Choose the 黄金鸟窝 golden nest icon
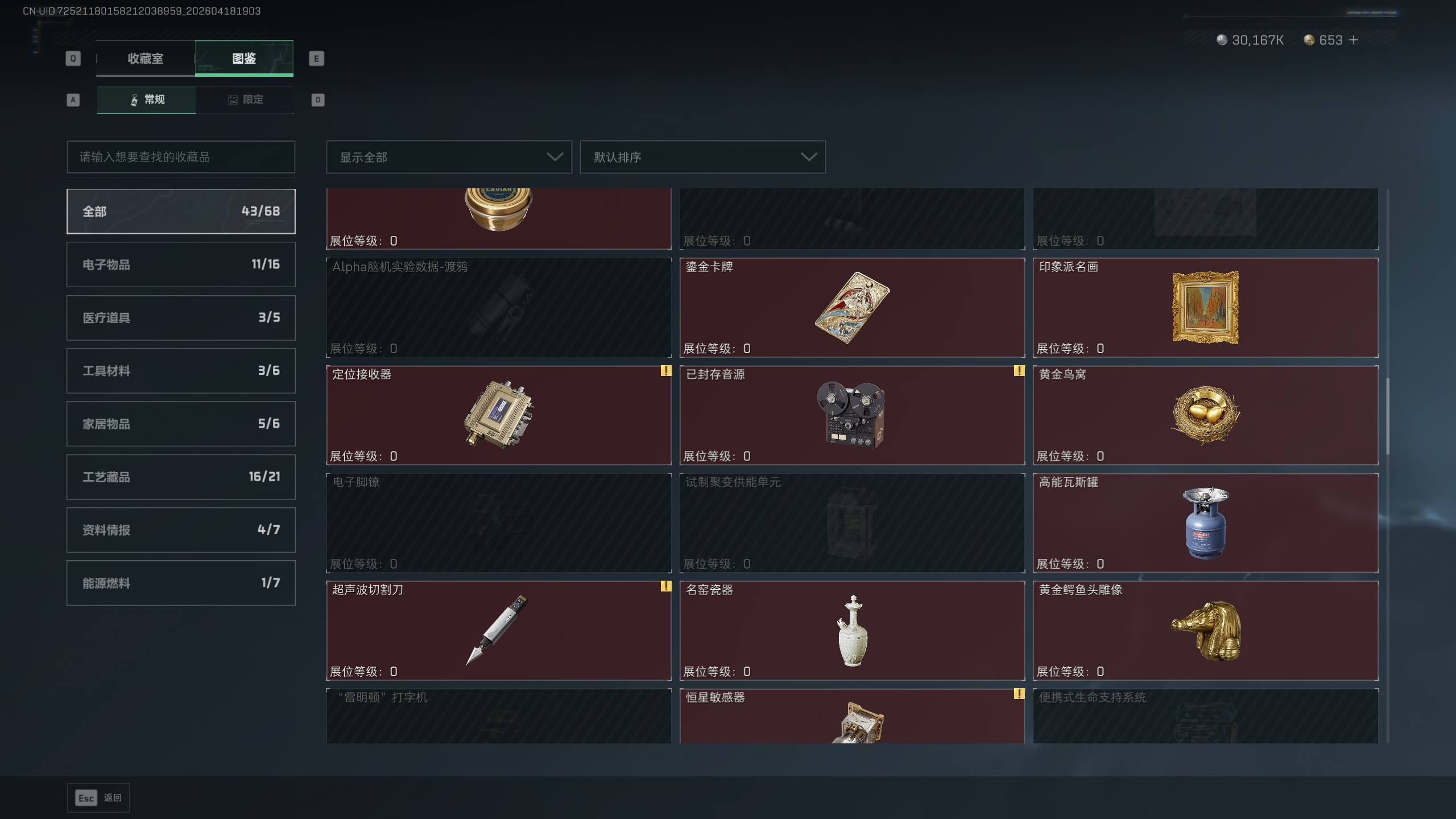The width and height of the screenshot is (1456, 819). tap(1205, 415)
